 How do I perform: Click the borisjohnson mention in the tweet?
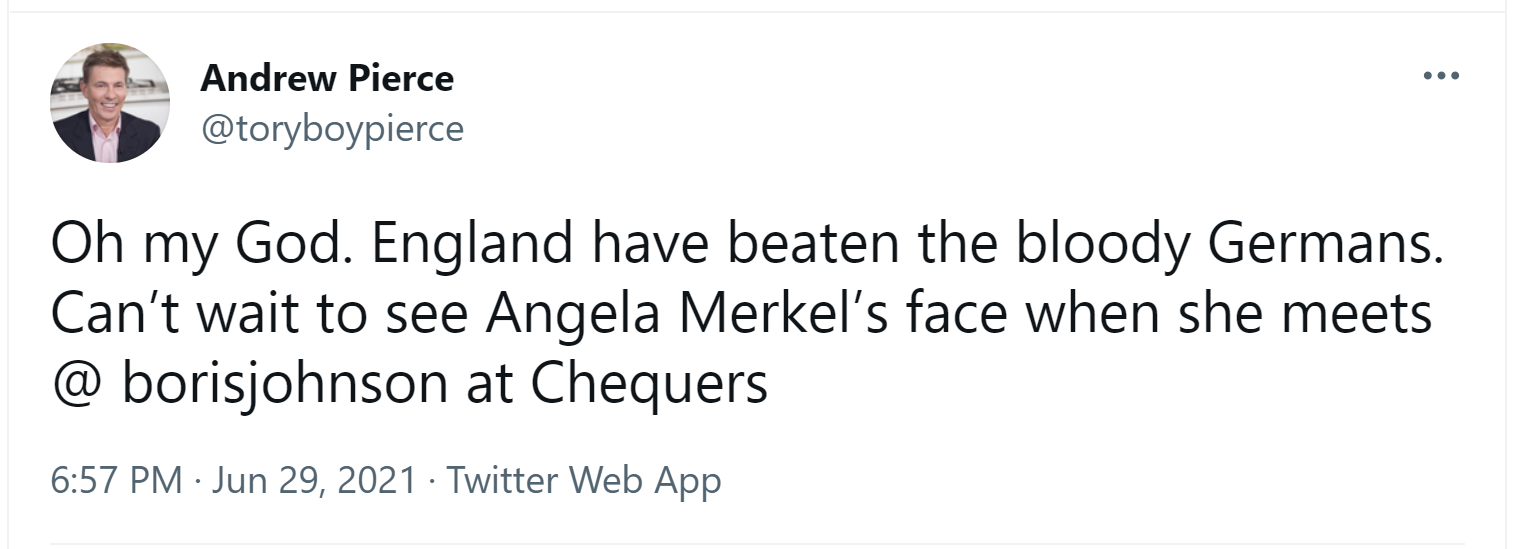click(284, 384)
